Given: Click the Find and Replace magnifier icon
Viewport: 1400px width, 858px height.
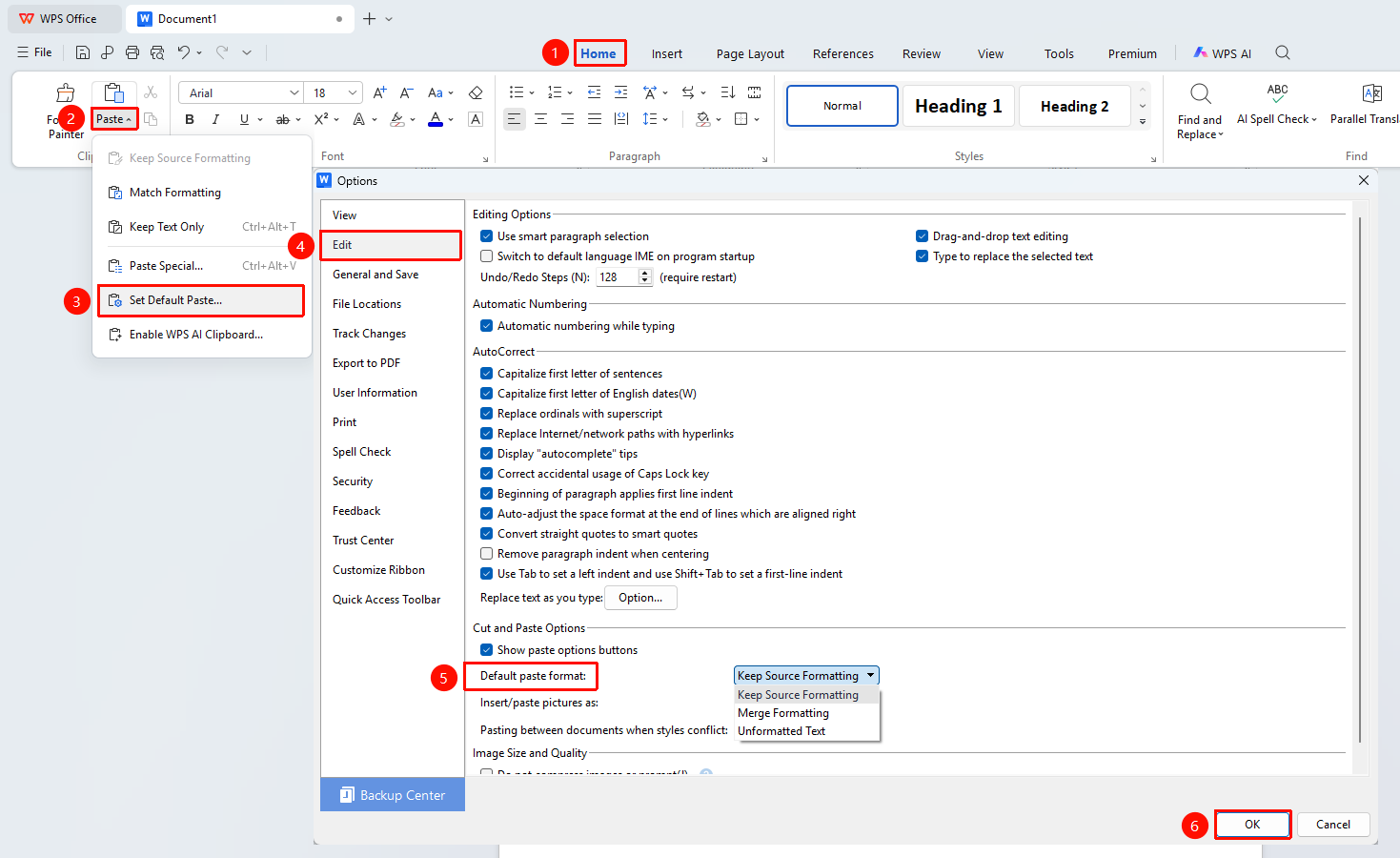Looking at the screenshot, I should pyautogui.click(x=1201, y=93).
